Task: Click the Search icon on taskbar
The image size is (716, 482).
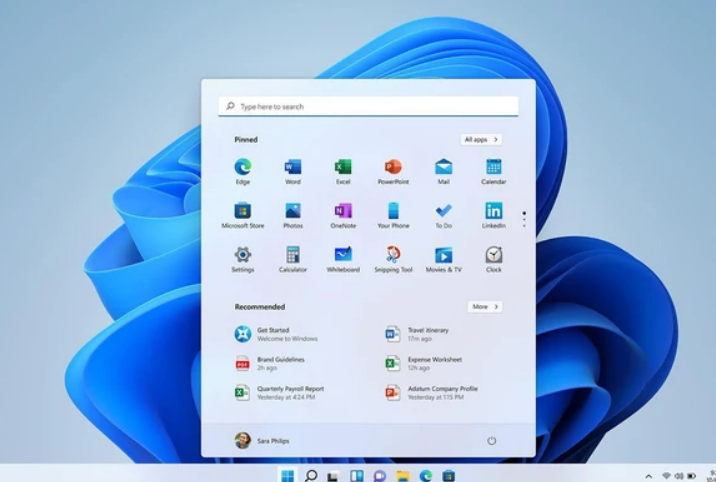Action: (x=311, y=476)
